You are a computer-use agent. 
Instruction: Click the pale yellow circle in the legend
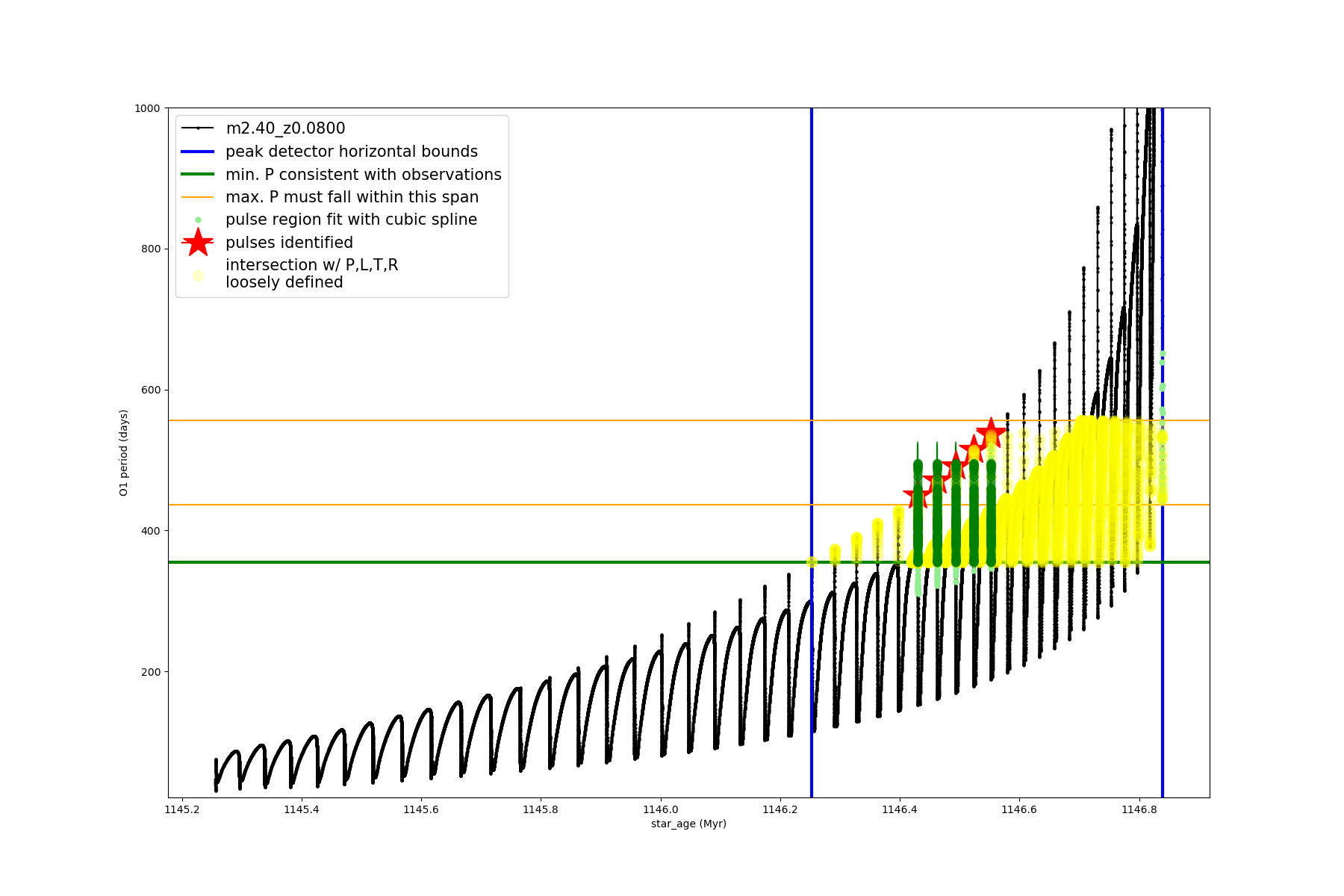click(x=198, y=276)
